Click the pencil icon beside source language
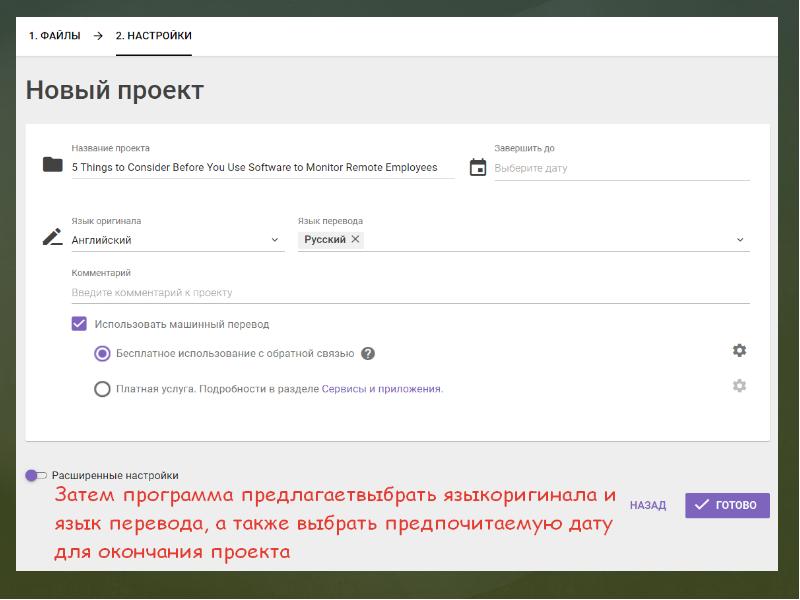Screen dimensions: 800x600 coord(53,237)
